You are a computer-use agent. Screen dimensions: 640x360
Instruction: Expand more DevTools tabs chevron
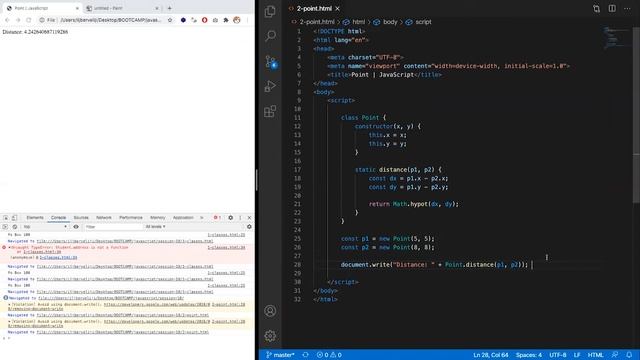pyautogui.click(x=202, y=218)
